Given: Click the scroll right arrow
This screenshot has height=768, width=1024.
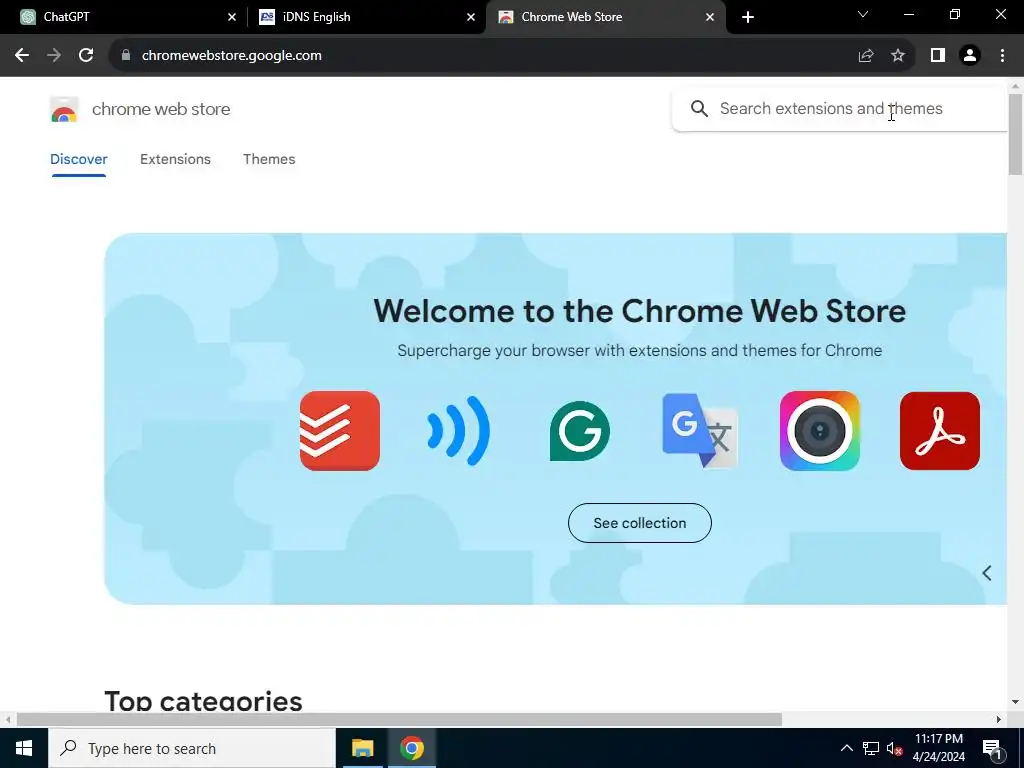Looking at the screenshot, I should (x=998, y=720).
